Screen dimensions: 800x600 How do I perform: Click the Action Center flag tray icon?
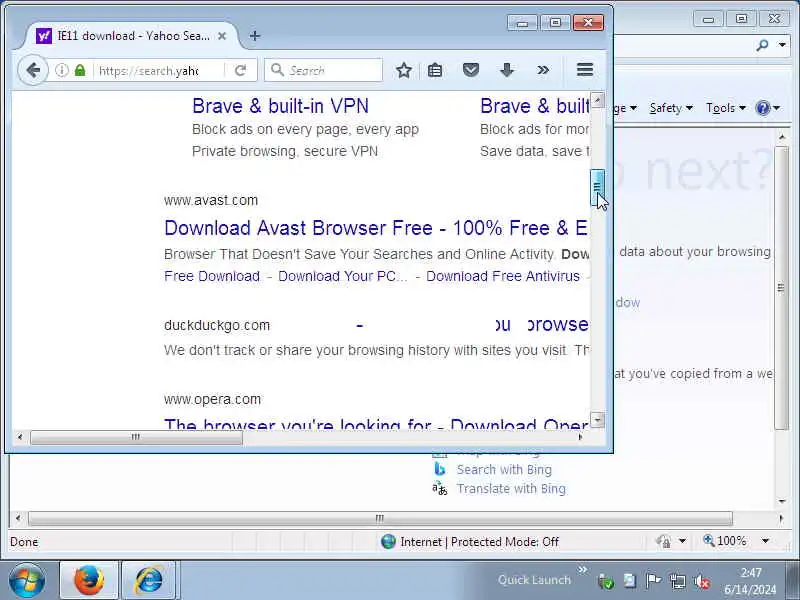(653, 581)
